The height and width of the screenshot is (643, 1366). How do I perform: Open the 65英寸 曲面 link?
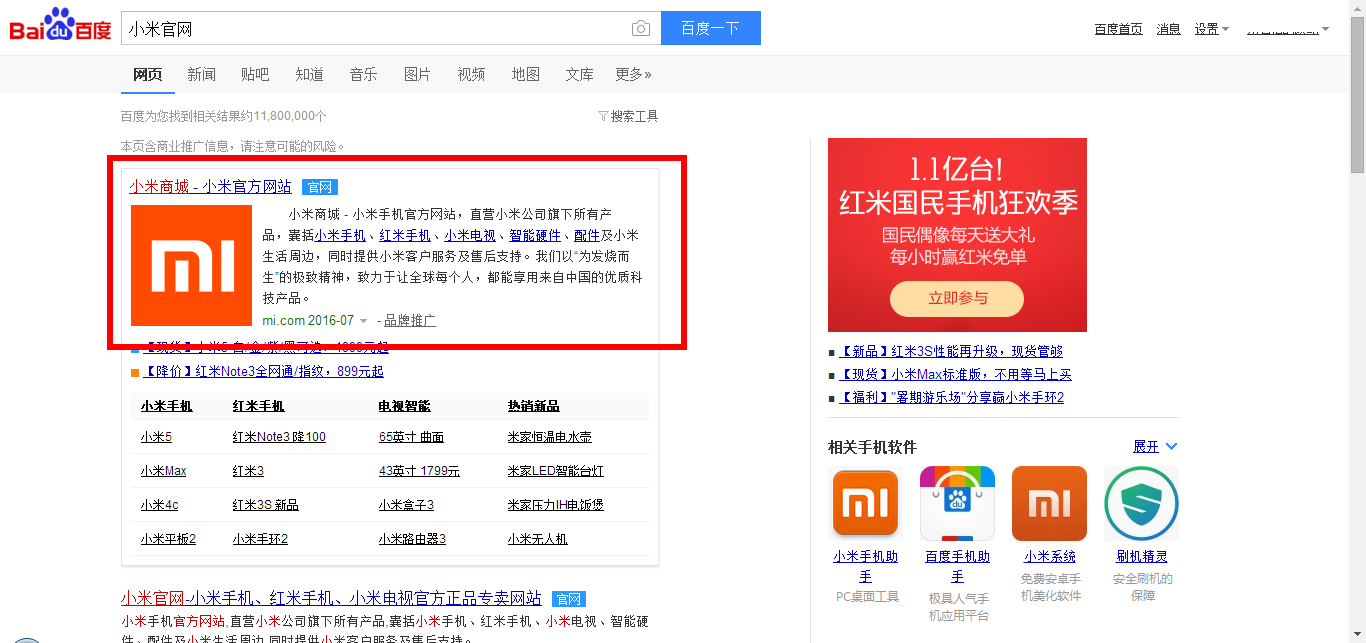[x=411, y=437]
